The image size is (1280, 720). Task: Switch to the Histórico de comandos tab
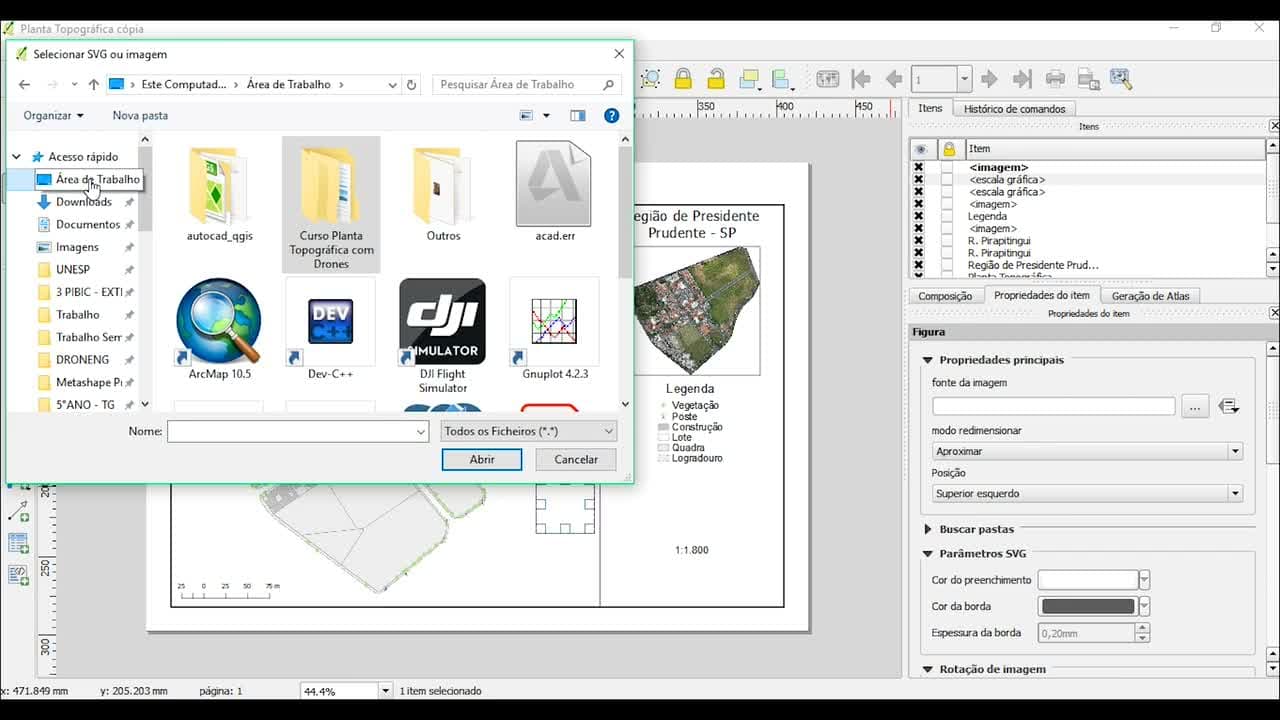tap(1015, 108)
